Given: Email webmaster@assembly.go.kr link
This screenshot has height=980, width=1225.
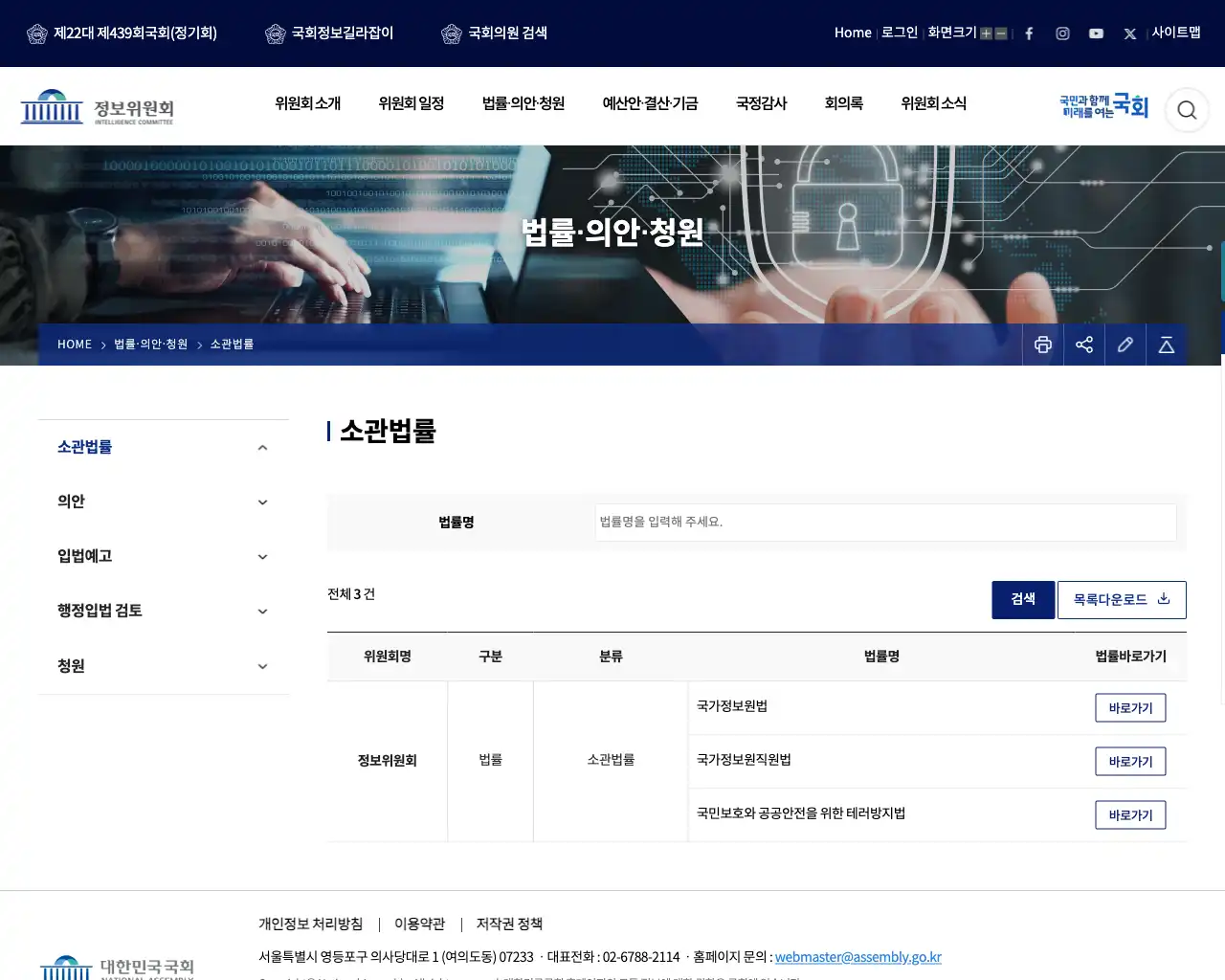Looking at the screenshot, I should pyautogui.click(x=858, y=957).
